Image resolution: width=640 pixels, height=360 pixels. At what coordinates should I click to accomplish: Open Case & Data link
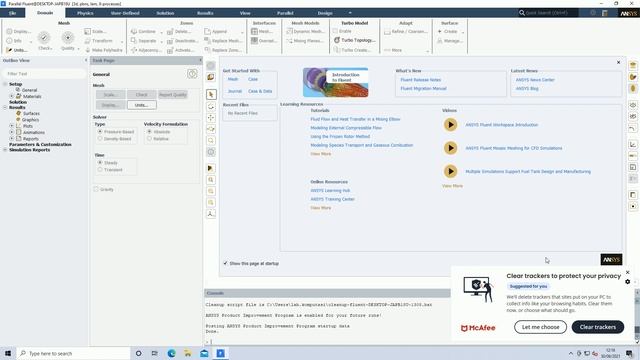pyautogui.click(x=260, y=91)
